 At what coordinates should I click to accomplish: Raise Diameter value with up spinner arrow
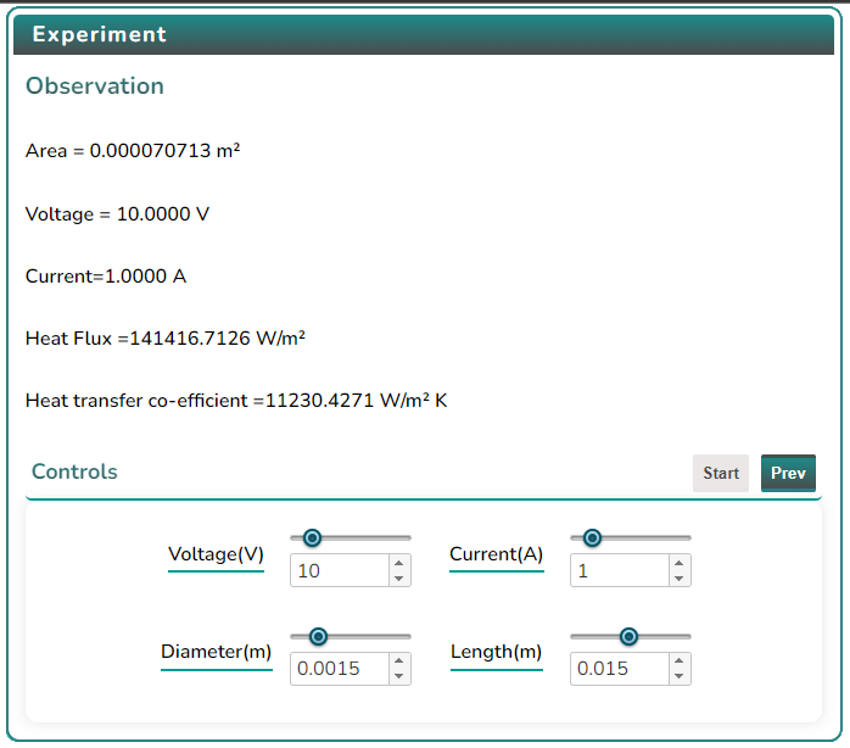pyautogui.click(x=399, y=662)
